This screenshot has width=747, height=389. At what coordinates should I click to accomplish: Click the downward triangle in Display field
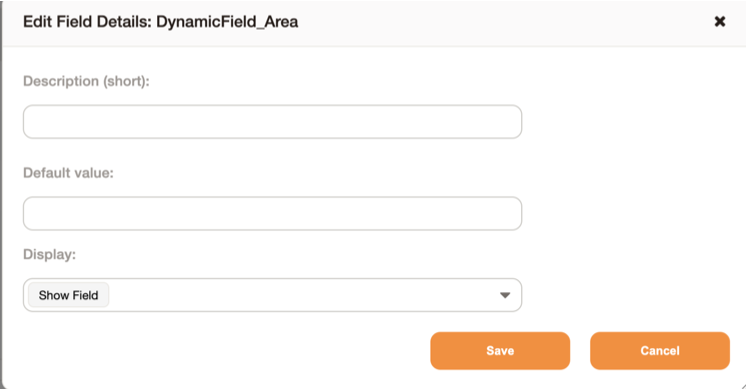pos(505,295)
